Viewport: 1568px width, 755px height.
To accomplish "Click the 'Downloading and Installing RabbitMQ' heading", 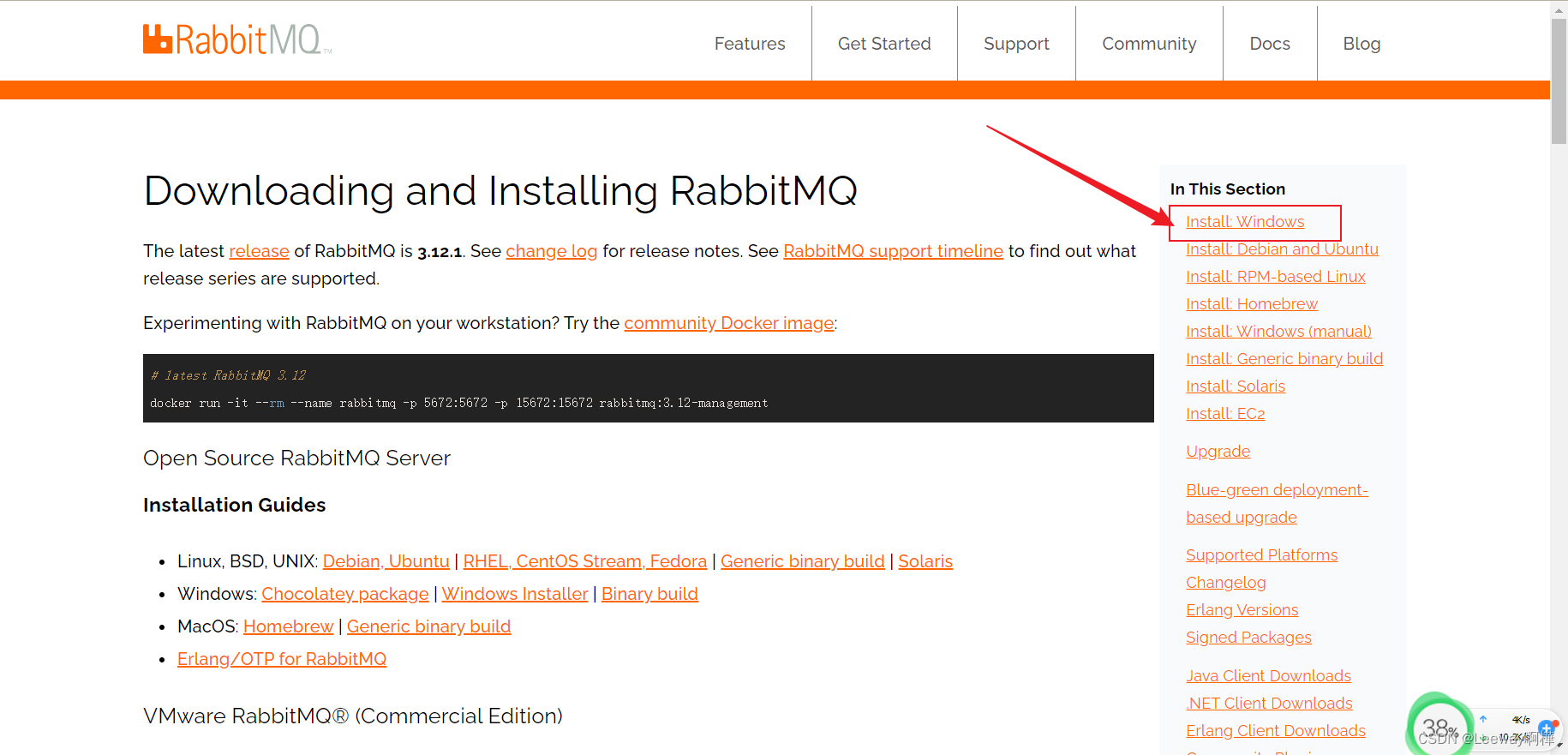I will 500,190.
